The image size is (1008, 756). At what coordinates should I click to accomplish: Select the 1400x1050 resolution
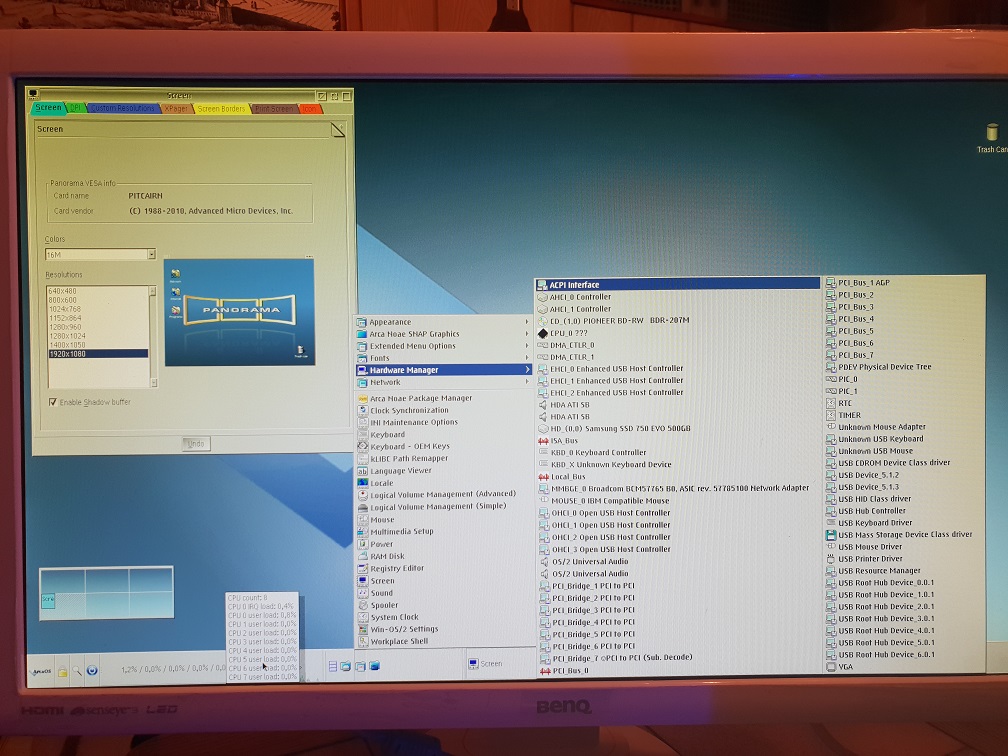pyautogui.click(x=98, y=345)
